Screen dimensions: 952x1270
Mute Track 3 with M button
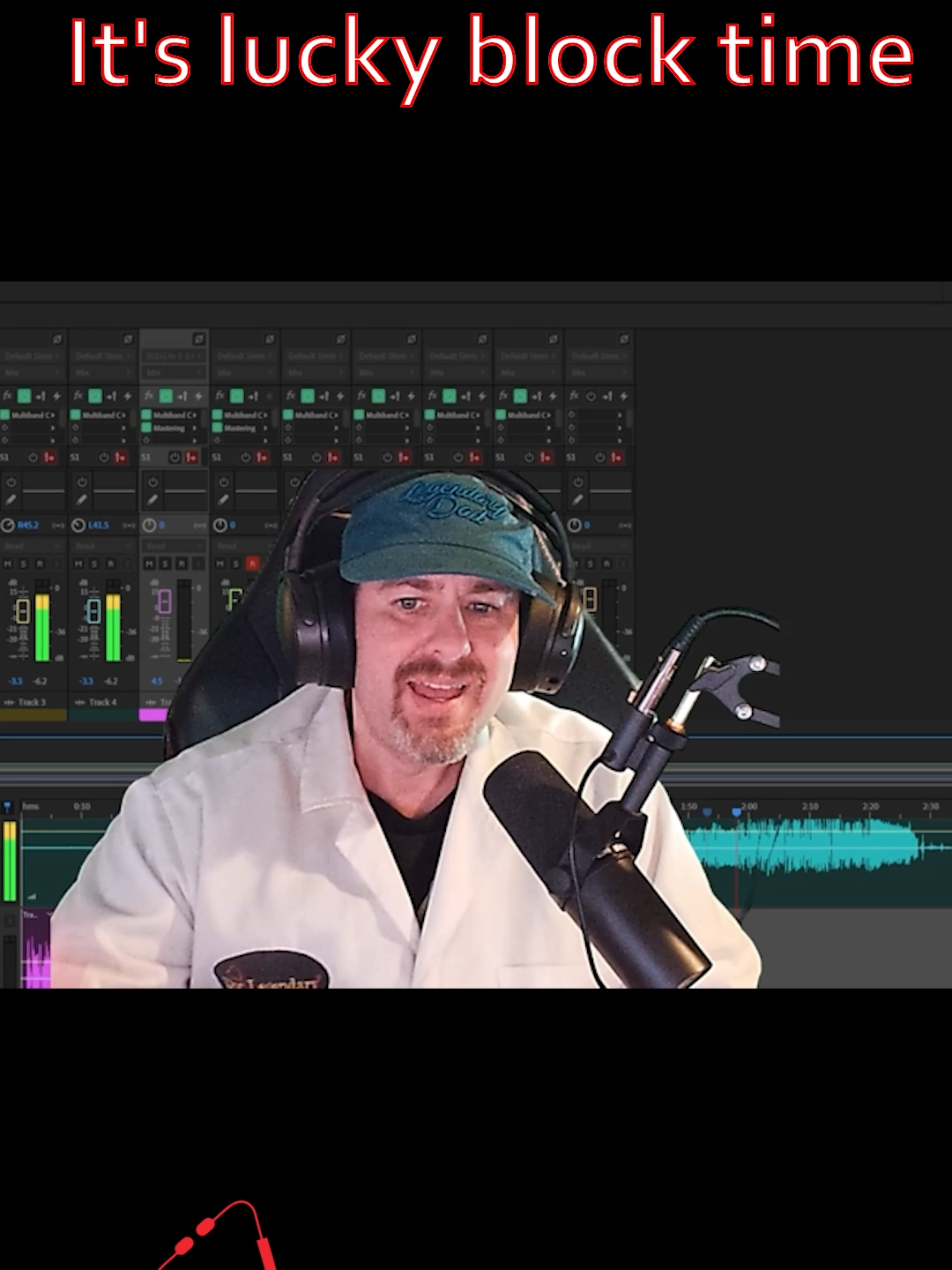tap(8, 563)
